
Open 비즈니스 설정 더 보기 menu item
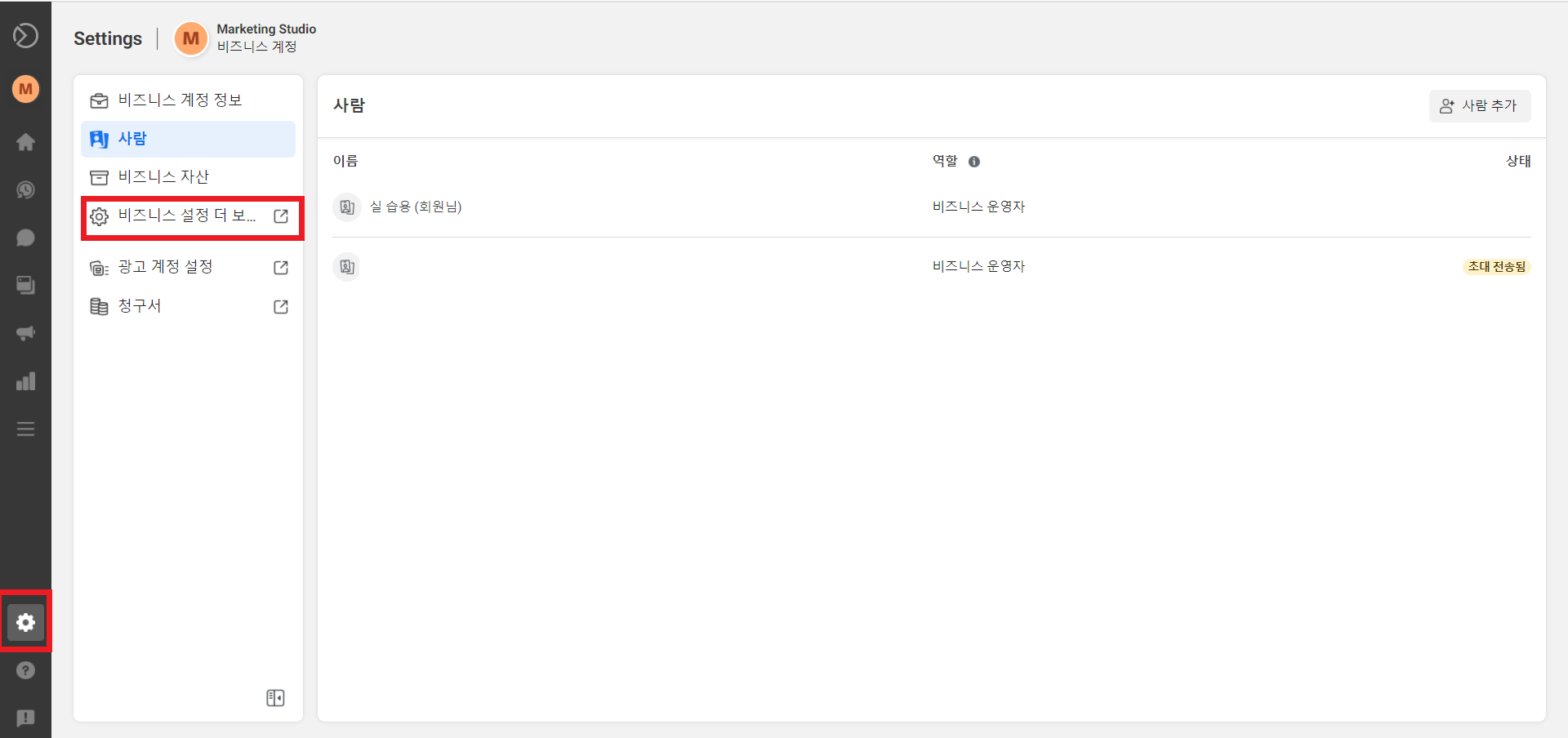click(x=188, y=216)
